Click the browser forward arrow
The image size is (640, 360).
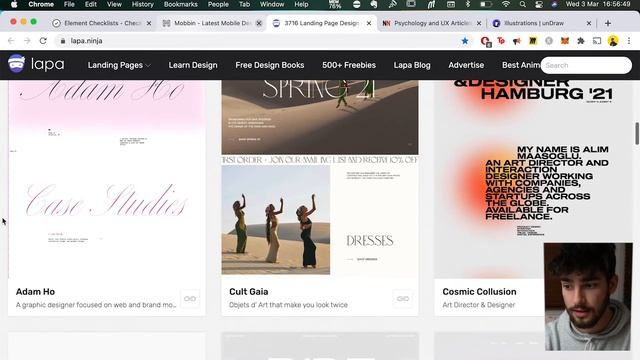(x=27, y=41)
